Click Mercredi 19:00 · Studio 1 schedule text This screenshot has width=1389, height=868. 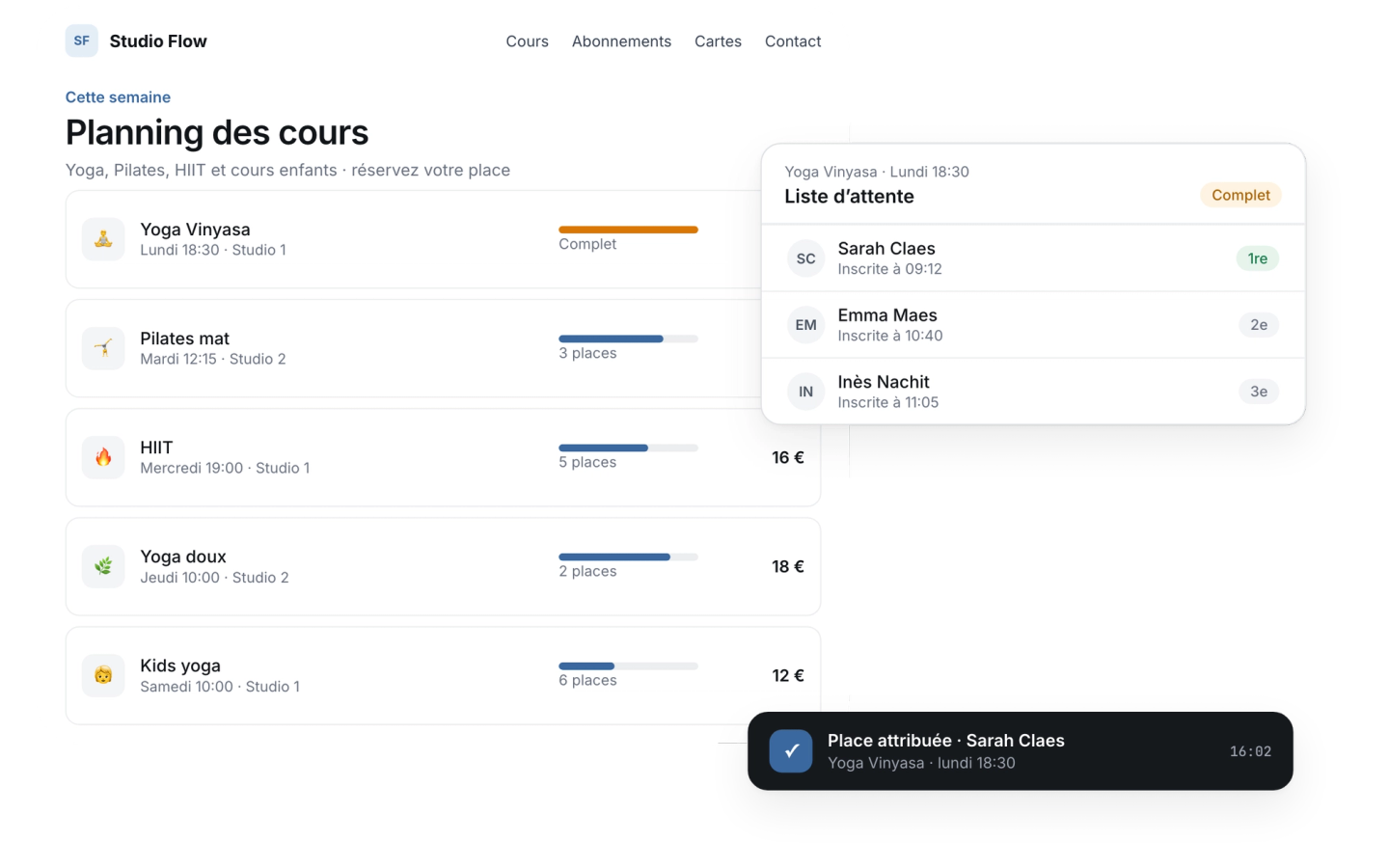click(225, 468)
